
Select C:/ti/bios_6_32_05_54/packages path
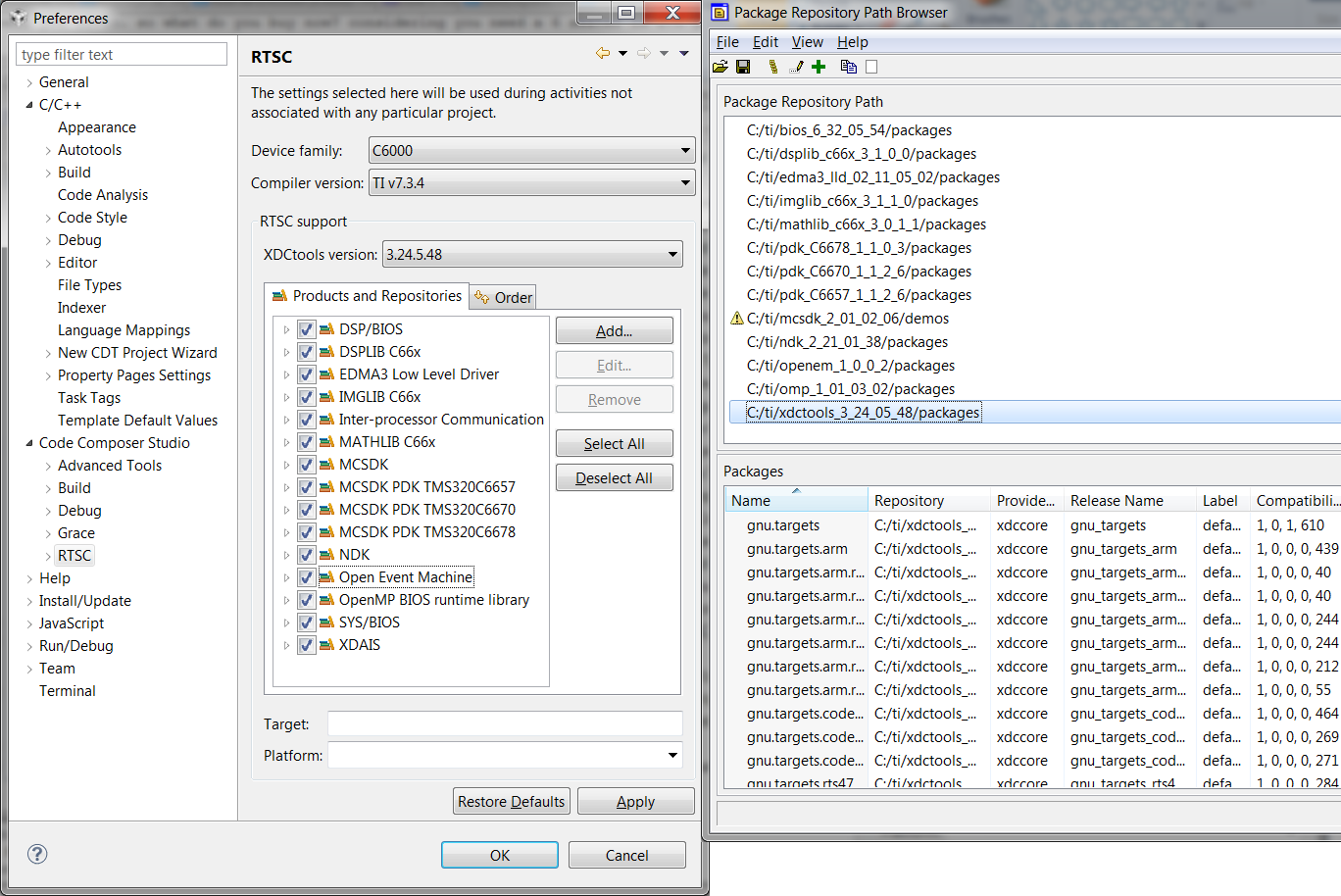(x=849, y=130)
